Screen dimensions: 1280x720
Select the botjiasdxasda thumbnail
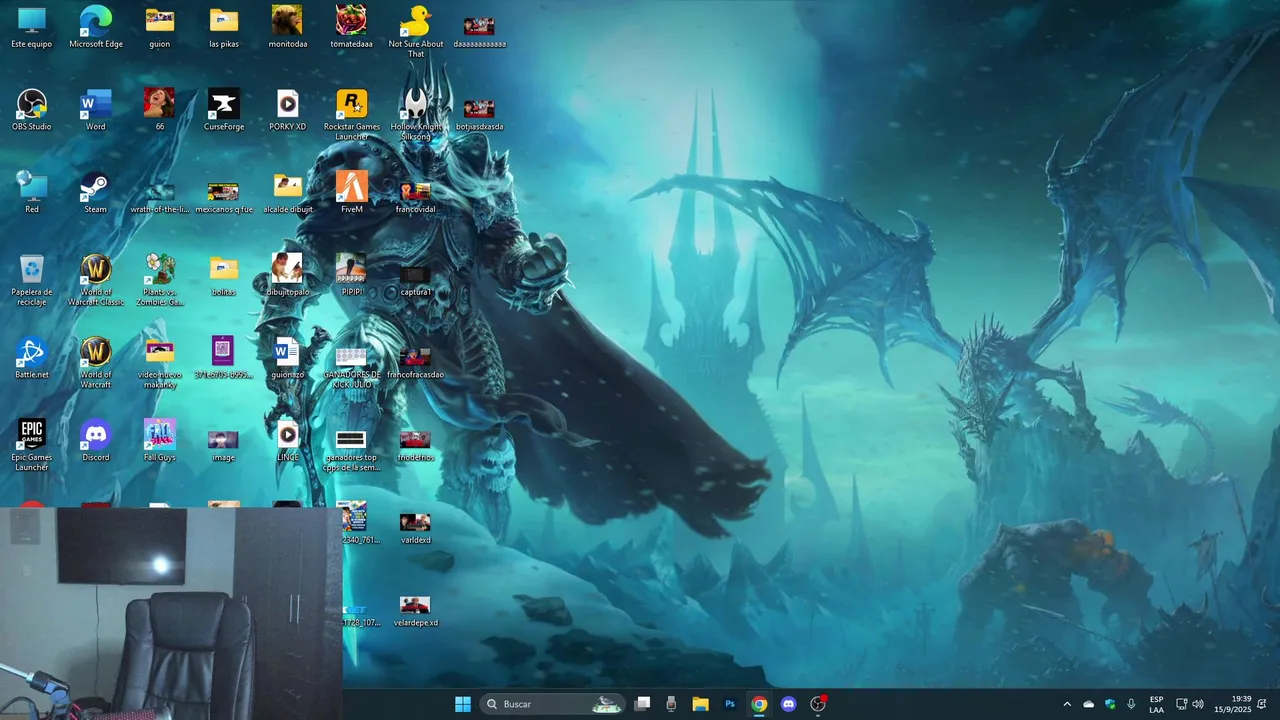[479, 114]
